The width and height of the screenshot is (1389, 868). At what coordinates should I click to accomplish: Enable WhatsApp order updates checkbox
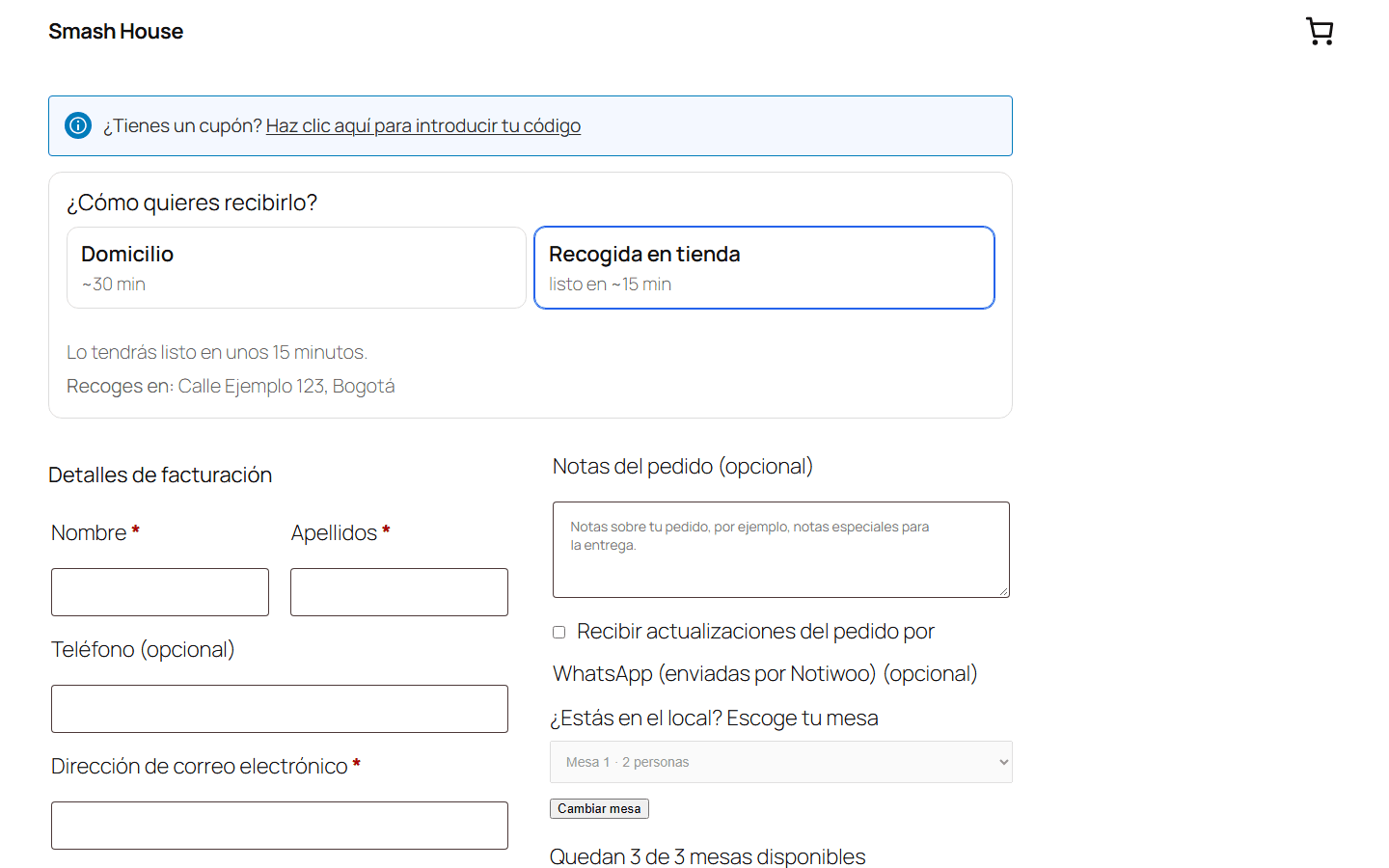pos(558,633)
